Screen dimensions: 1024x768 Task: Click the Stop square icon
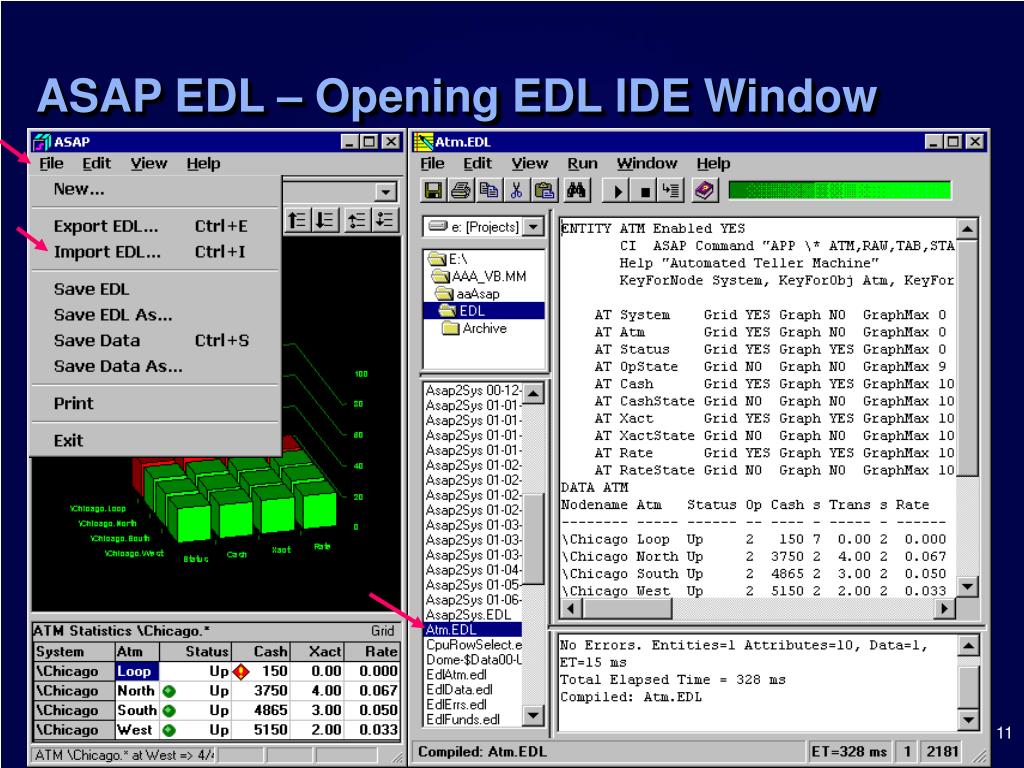[644, 191]
